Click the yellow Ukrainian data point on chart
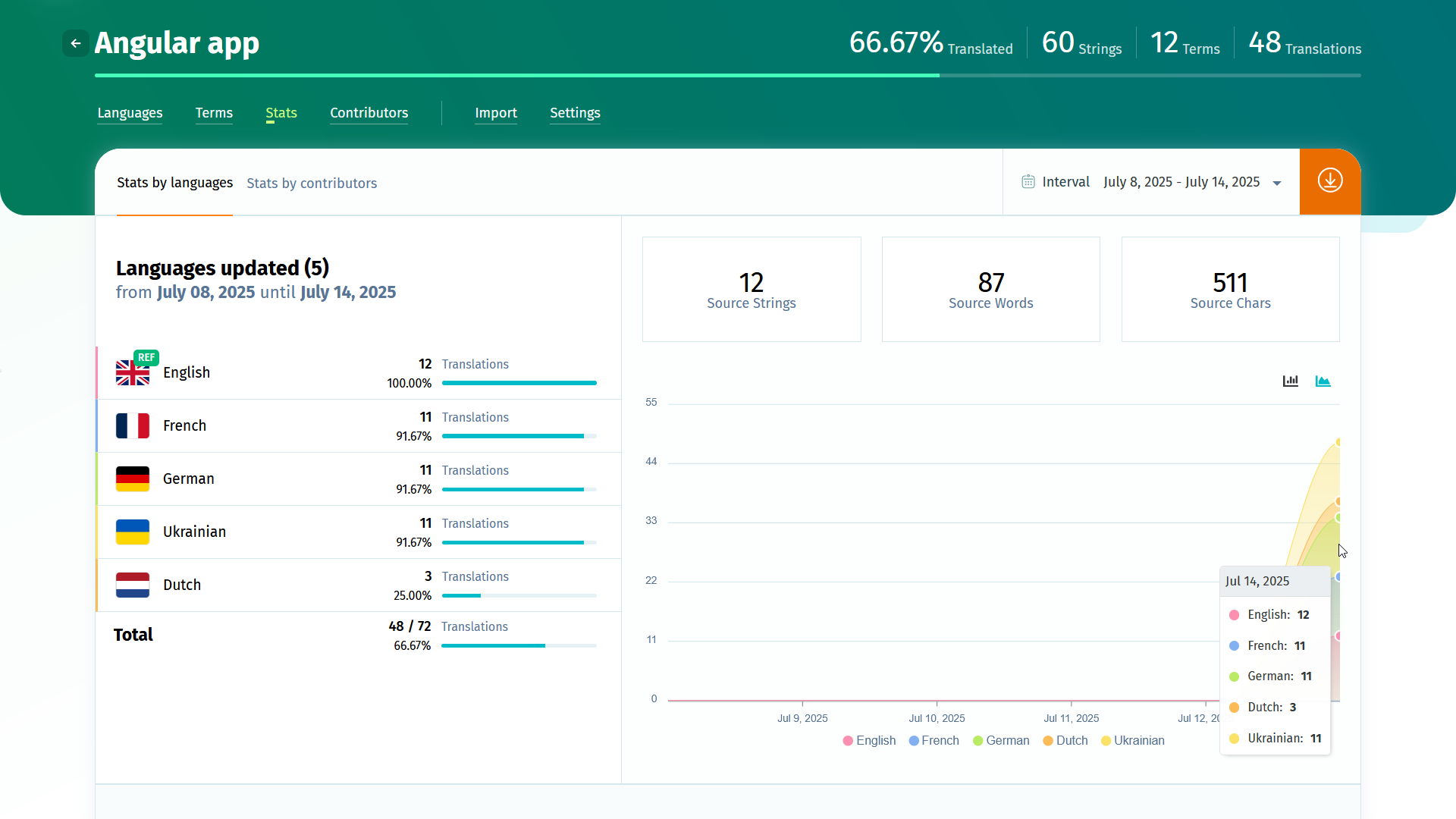Image resolution: width=1456 pixels, height=819 pixels. click(1338, 441)
